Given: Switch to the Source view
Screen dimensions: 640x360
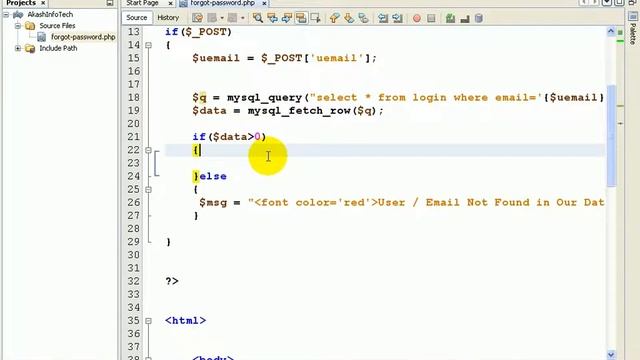Looking at the screenshot, I should point(136,18).
